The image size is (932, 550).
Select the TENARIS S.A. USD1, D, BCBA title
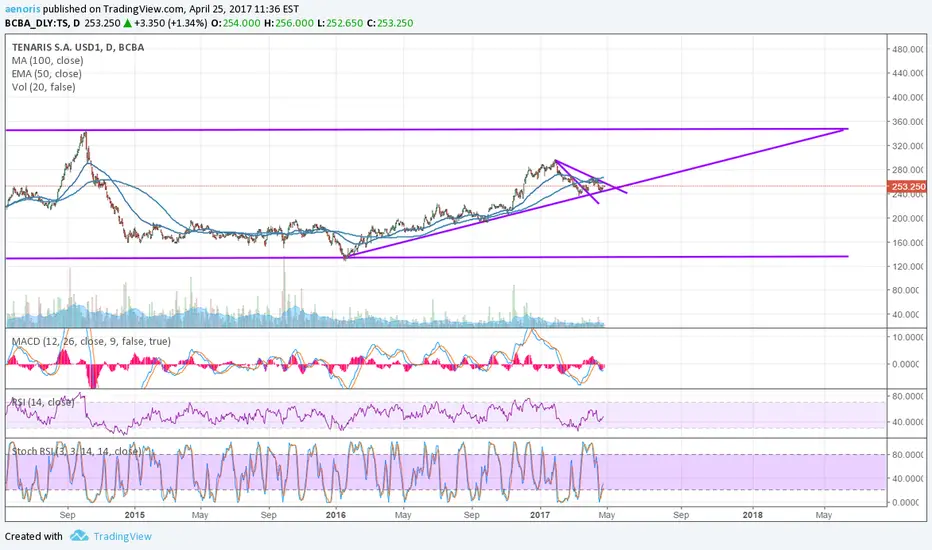pos(78,48)
